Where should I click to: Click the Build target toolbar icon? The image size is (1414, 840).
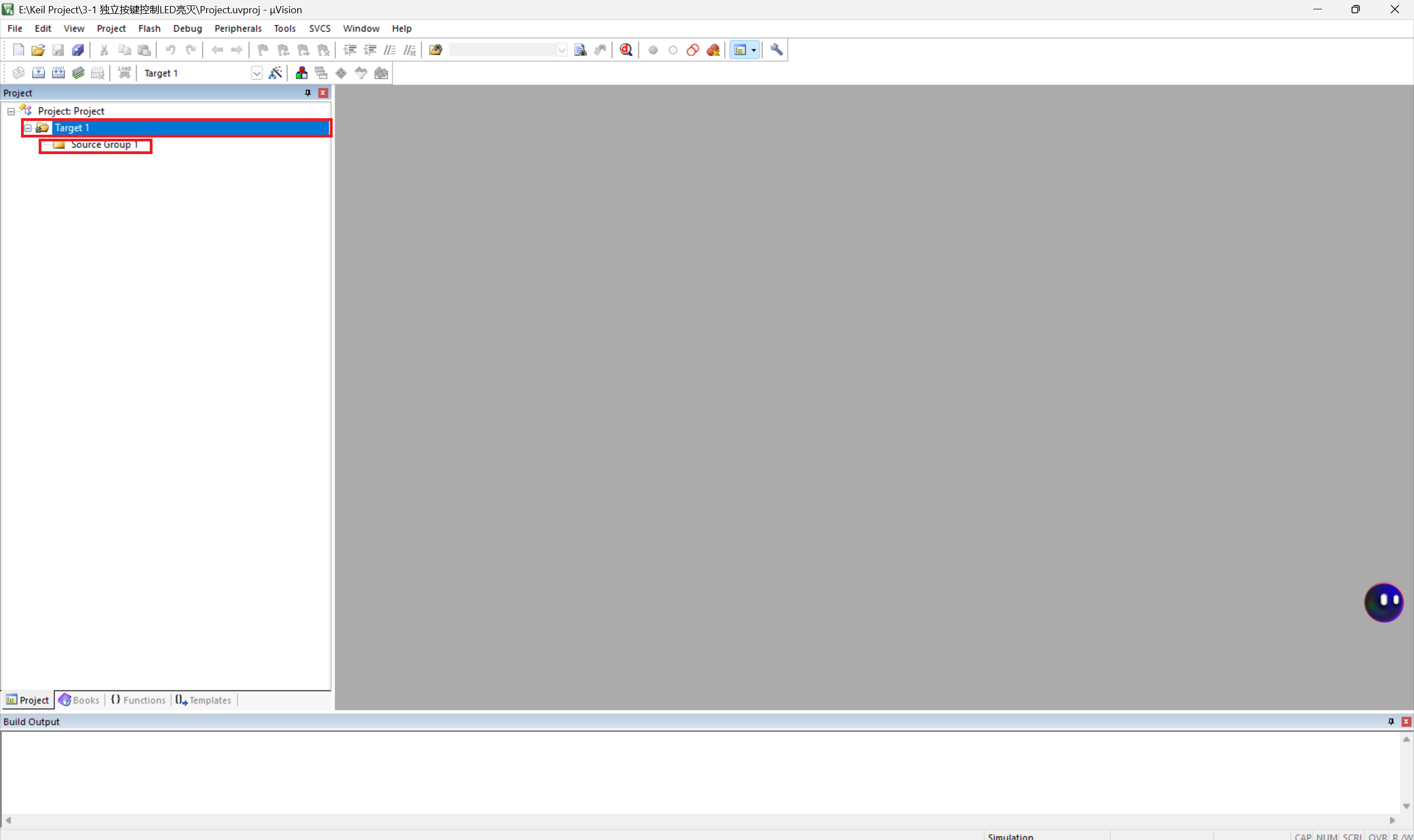(39, 73)
